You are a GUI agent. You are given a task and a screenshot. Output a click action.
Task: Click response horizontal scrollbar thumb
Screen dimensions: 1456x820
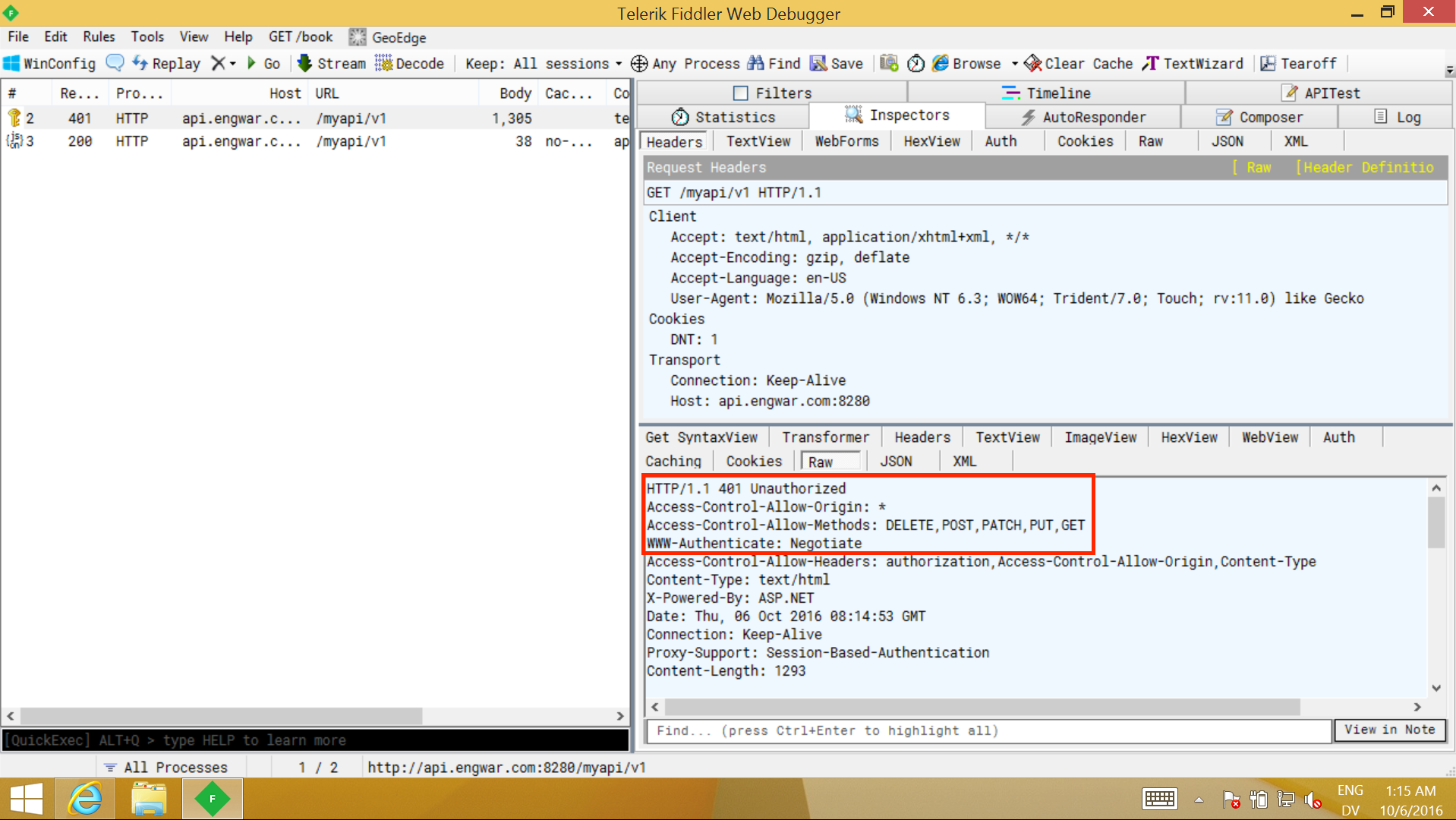pos(982,707)
